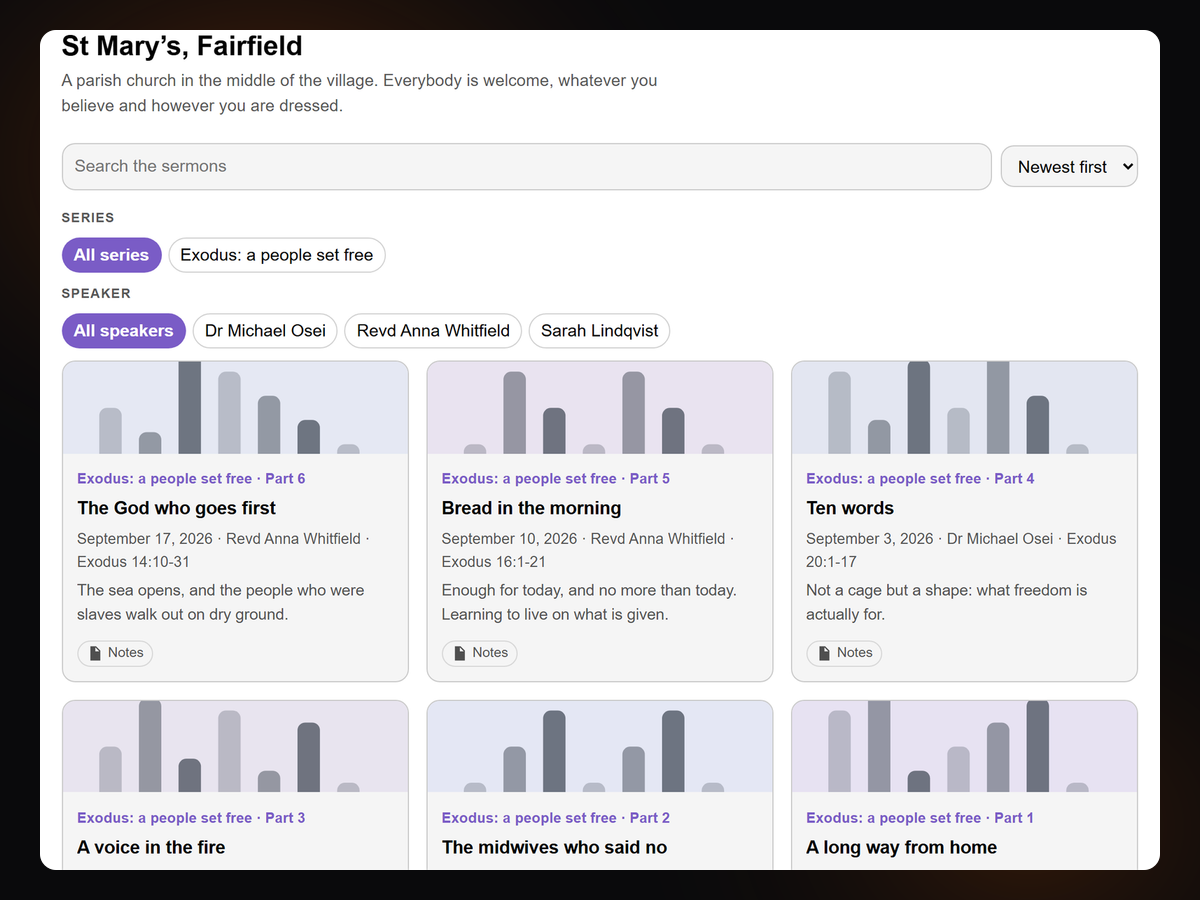Click the September 10, 2026 date line

point(588,550)
